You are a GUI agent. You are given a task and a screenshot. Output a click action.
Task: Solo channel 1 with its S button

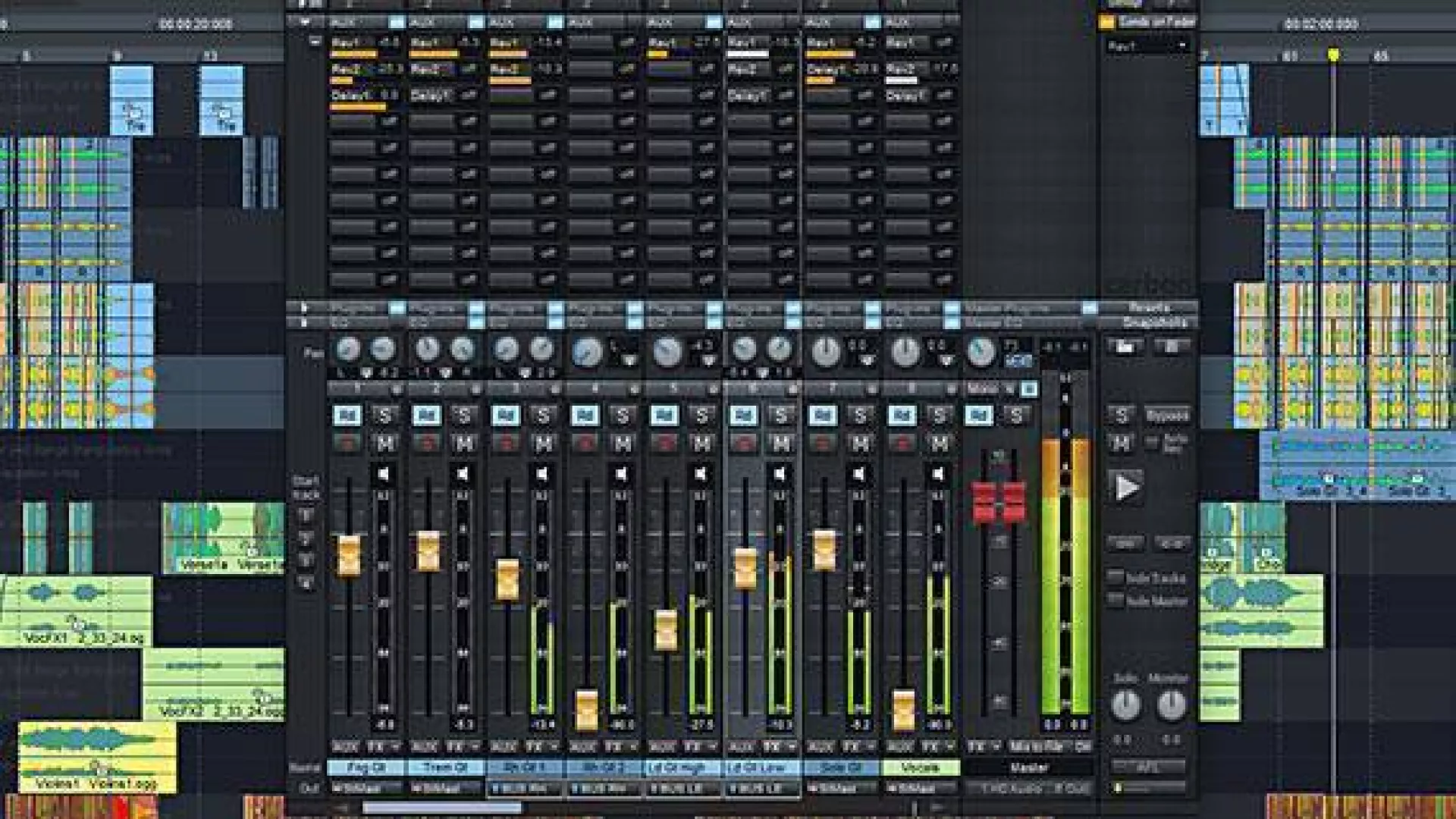(385, 416)
